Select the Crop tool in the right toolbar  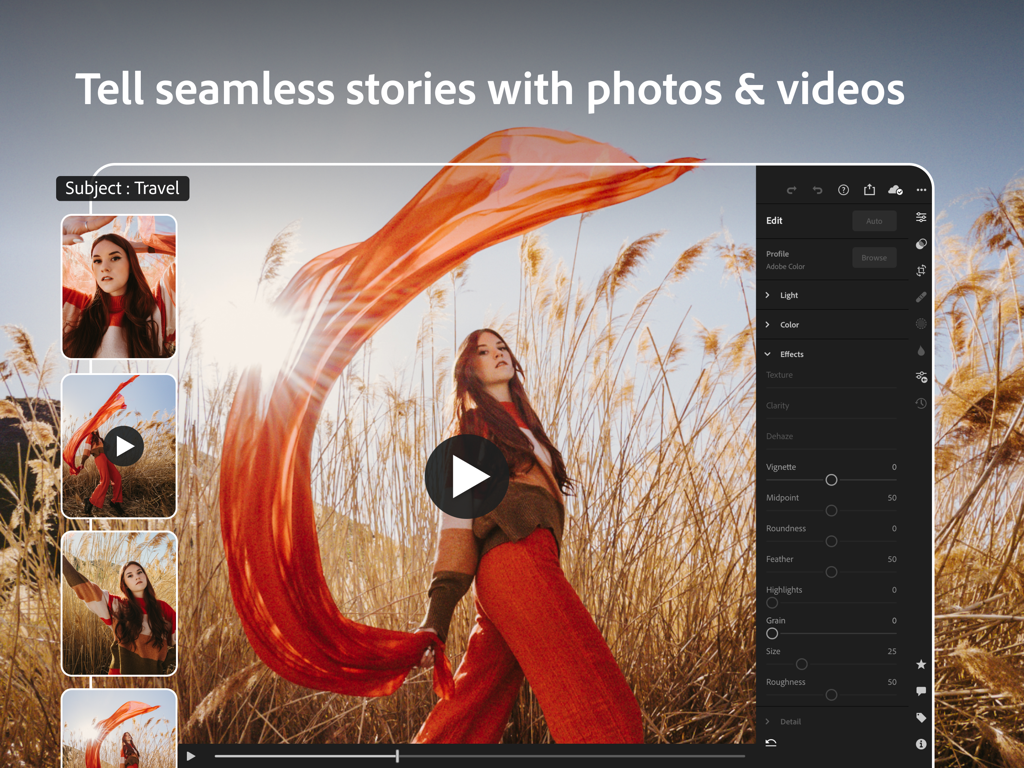click(x=920, y=270)
